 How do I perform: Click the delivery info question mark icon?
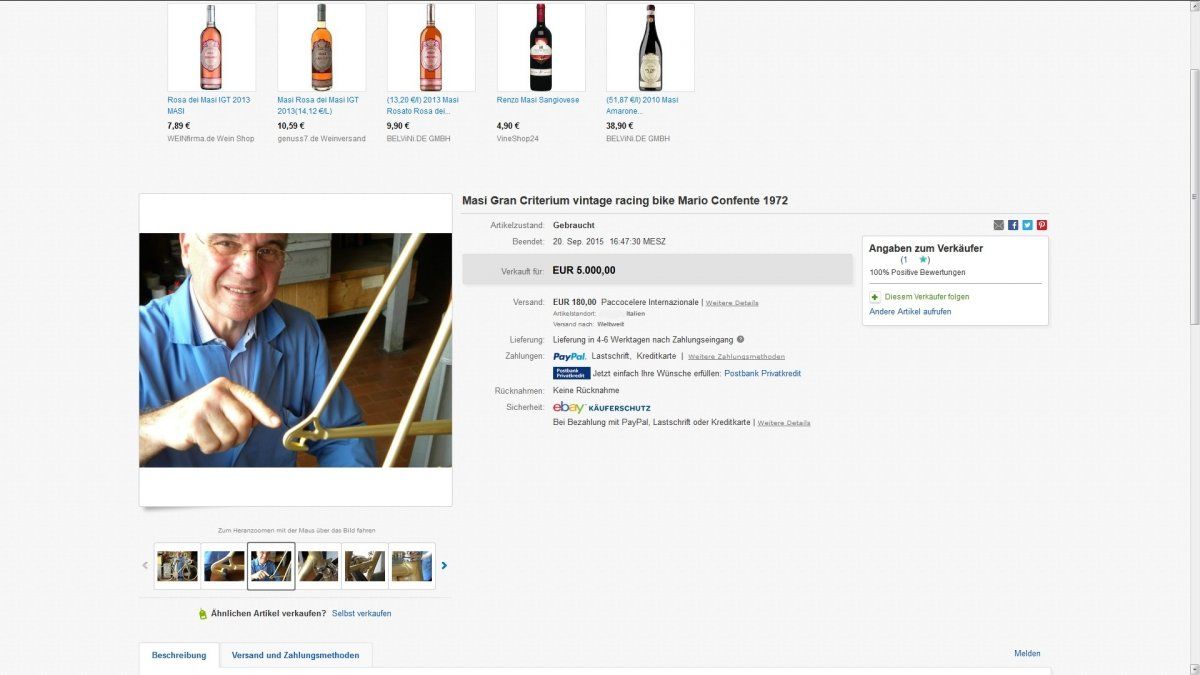[740, 340]
